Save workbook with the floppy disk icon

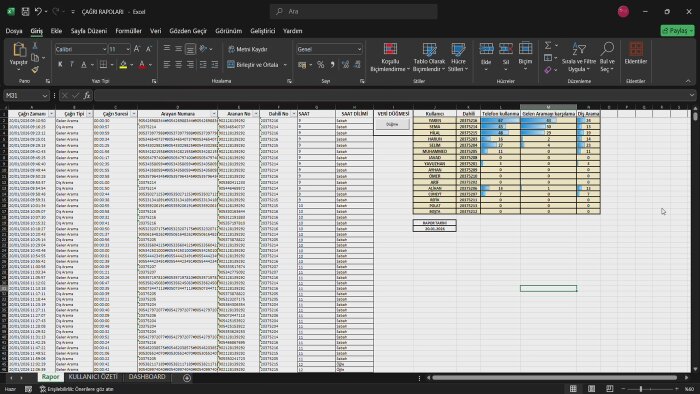coord(25,12)
